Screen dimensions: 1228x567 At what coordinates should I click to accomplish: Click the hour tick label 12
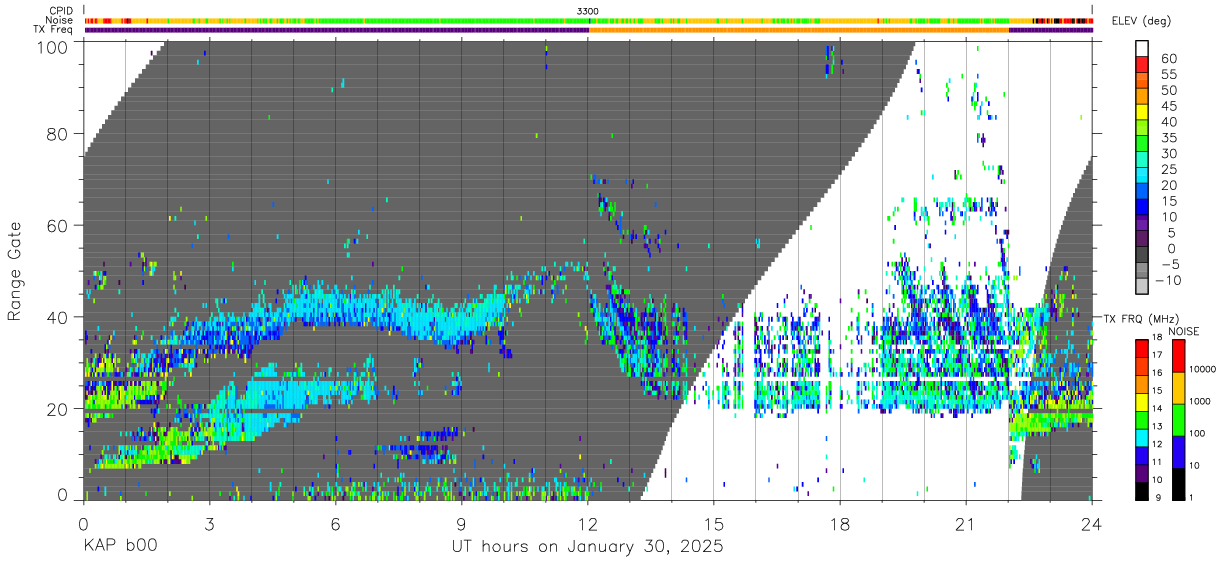click(x=588, y=523)
